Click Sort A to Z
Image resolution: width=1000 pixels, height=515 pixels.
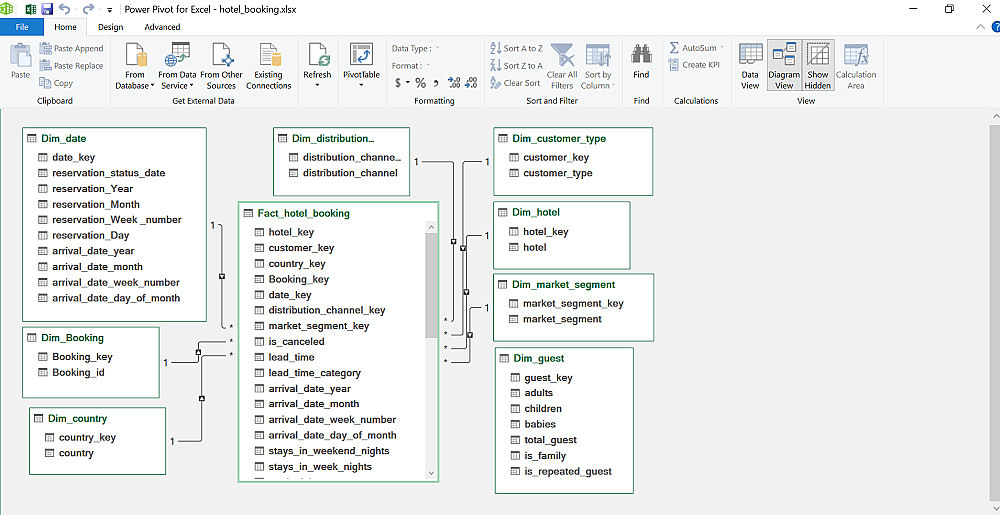tap(517, 48)
